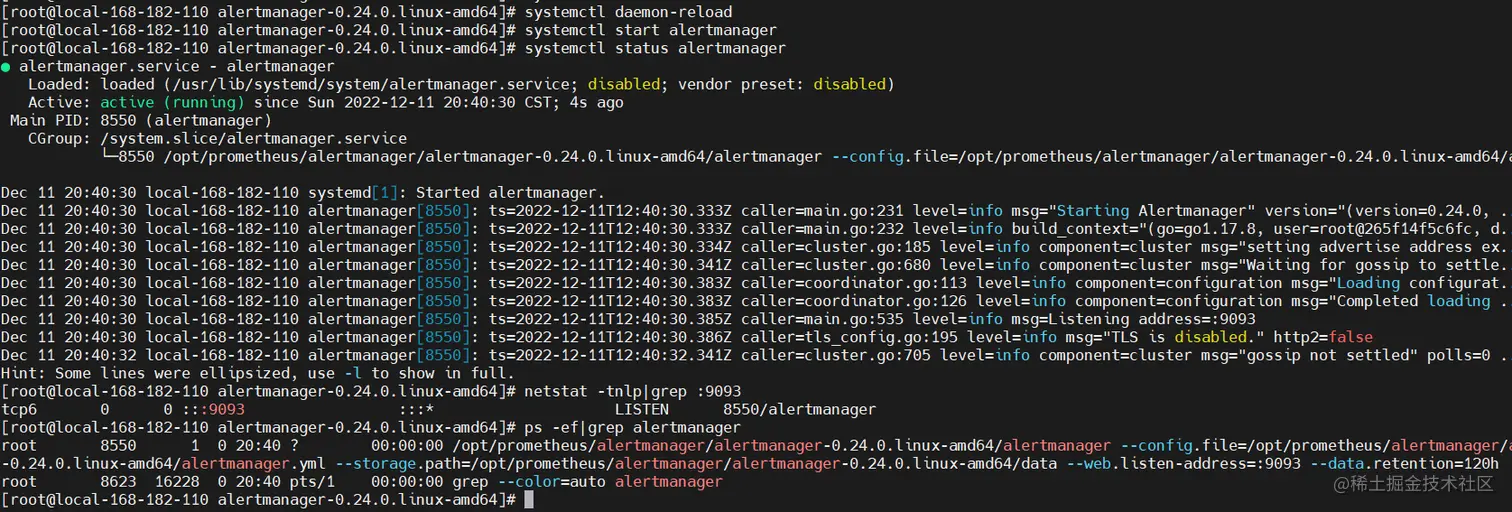The image size is (1512, 512).
Task: Click PID '8623' in the grep process row
Action: click(x=118, y=480)
